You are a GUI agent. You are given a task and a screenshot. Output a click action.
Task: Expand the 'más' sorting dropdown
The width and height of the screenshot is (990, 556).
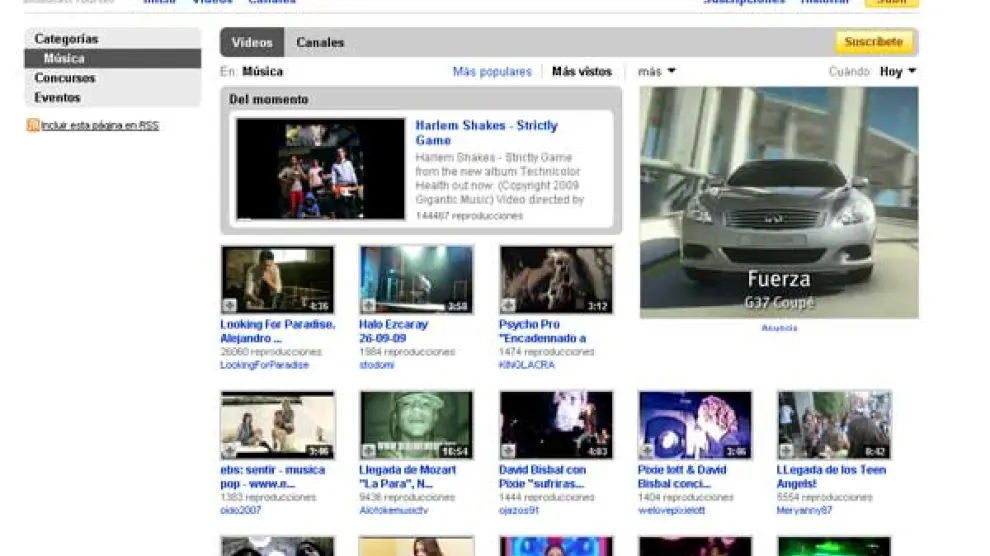[x=657, y=72]
